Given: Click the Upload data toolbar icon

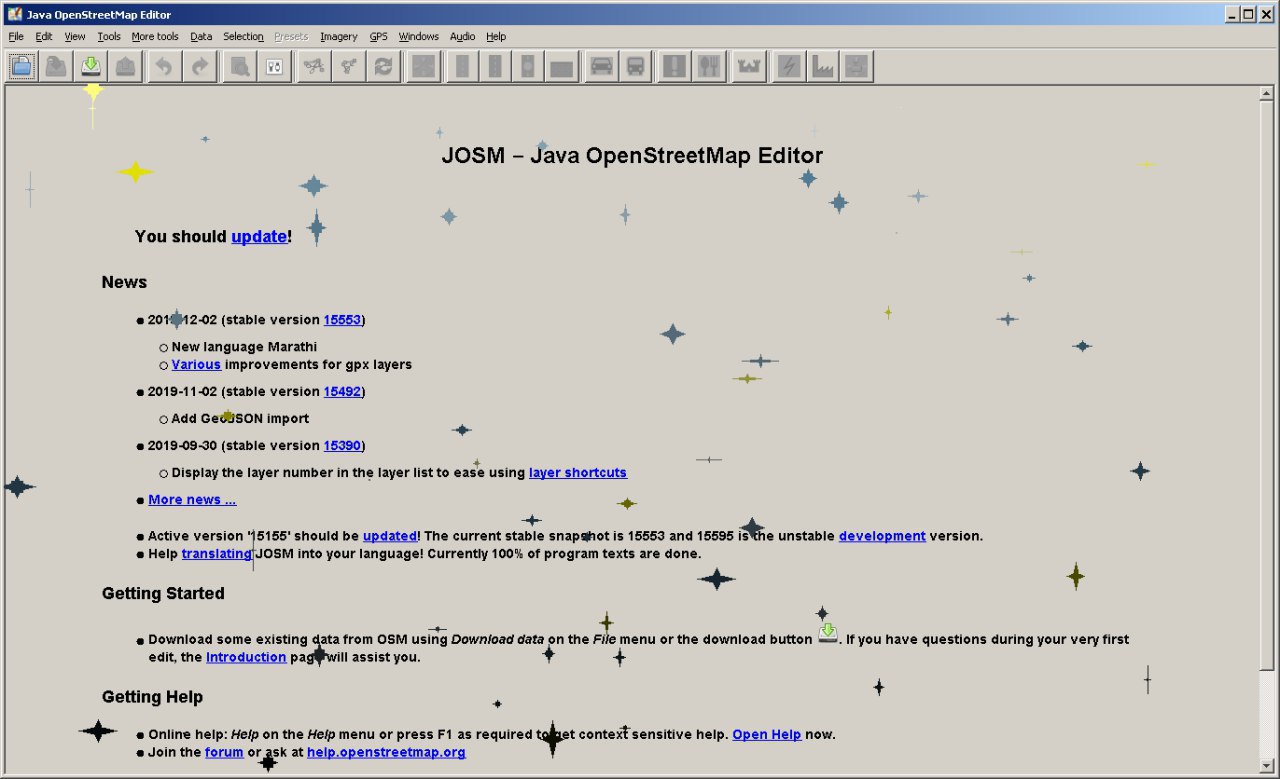Looking at the screenshot, I should [x=125, y=67].
